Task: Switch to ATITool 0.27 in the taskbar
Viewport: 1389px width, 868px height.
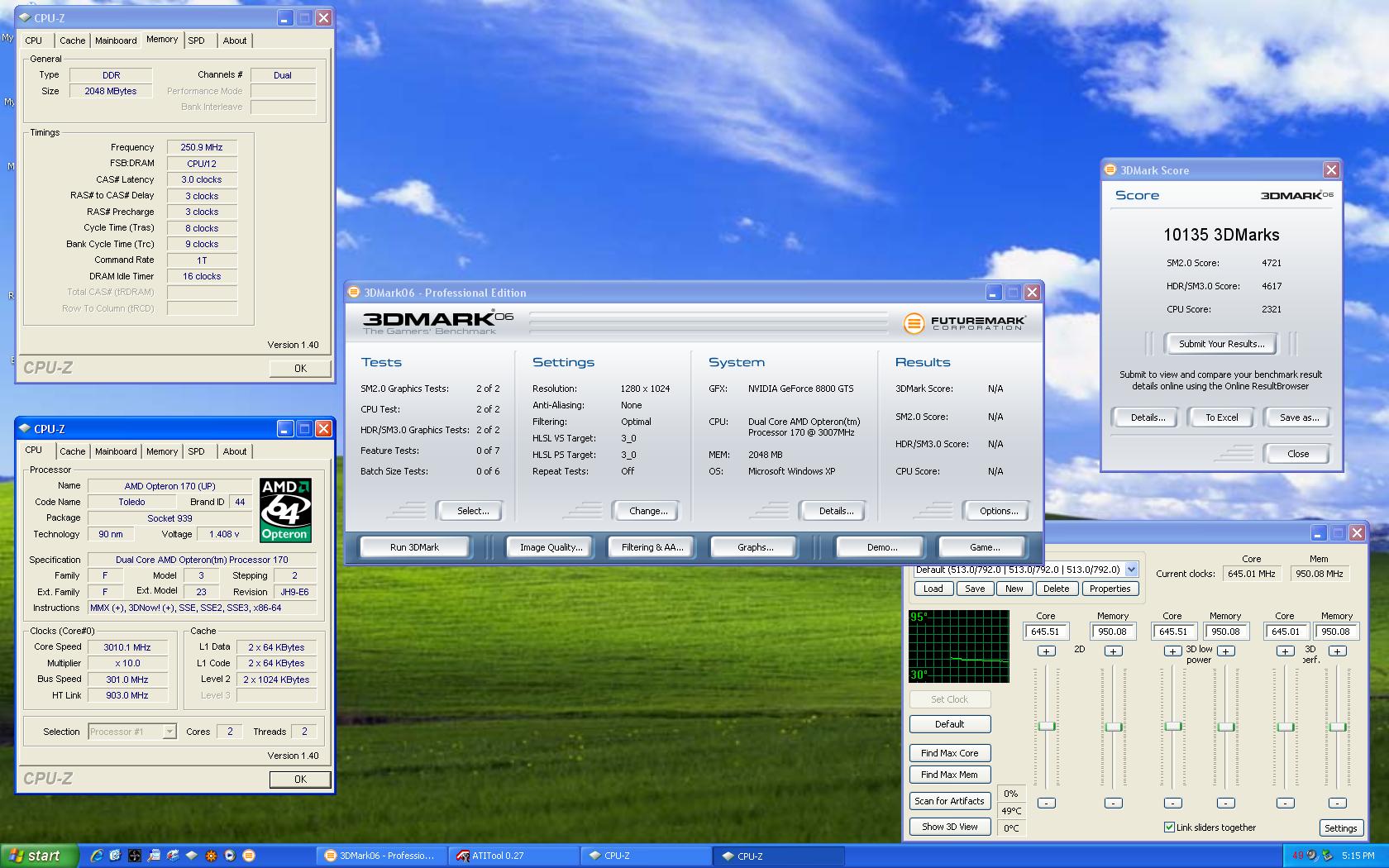Action: [x=513, y=856]
